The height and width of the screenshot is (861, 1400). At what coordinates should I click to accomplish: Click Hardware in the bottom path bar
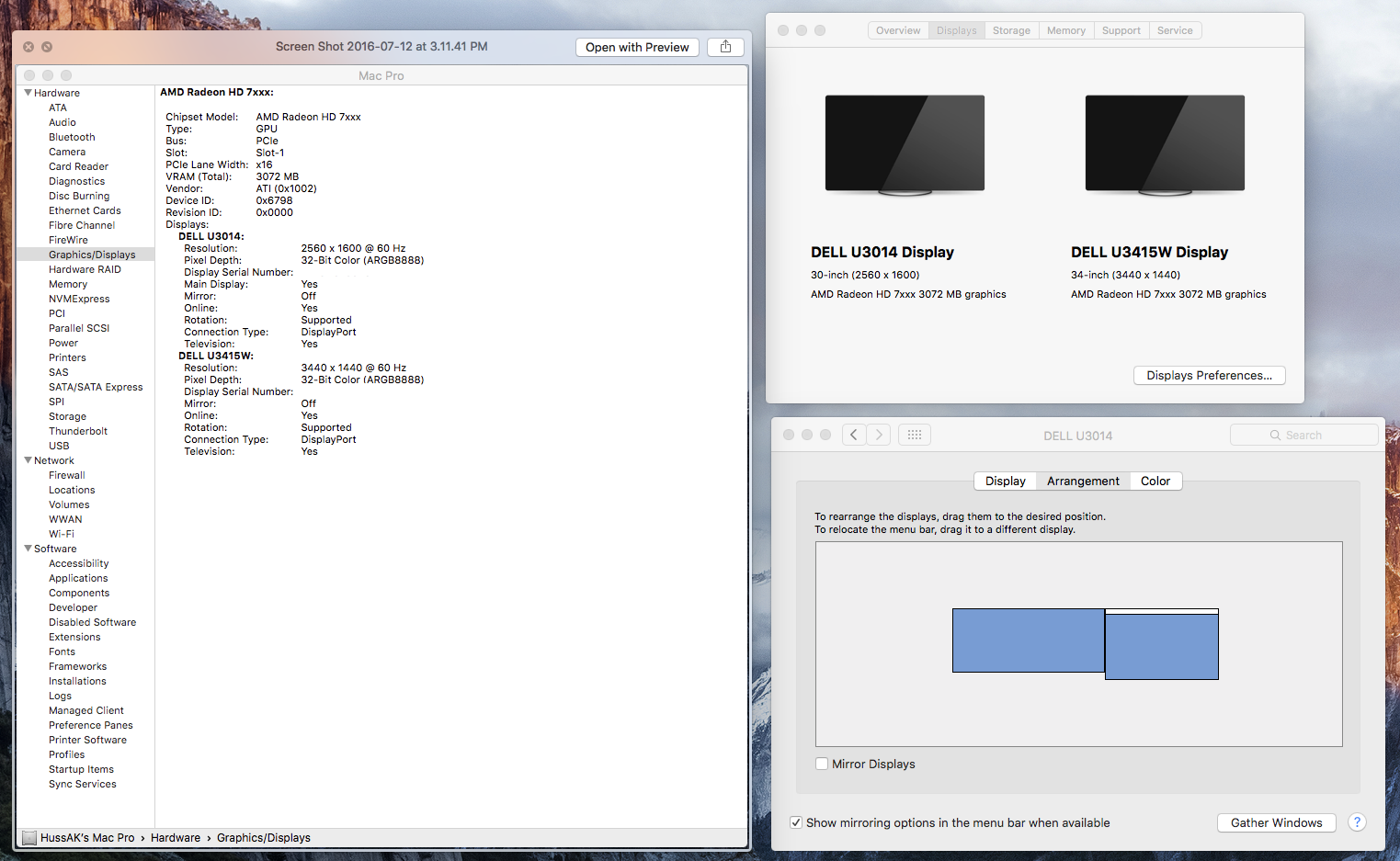click(176, 838)
